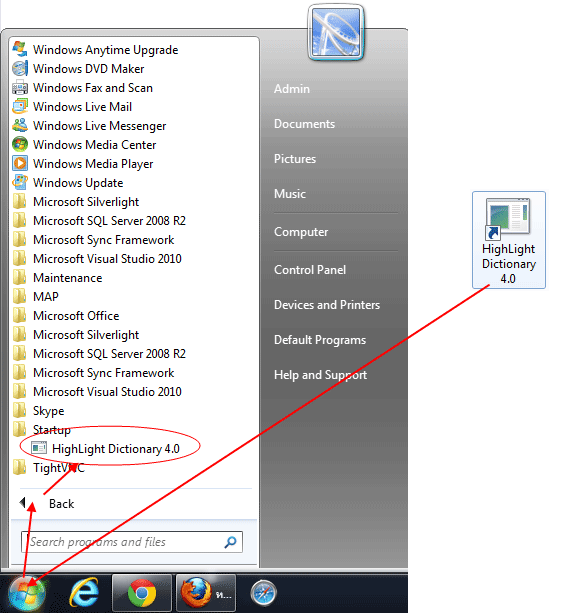The height and width of the screenshot is (613, 570).
Task: Open Windows Update icon
Action: click(x=20, y=183)
